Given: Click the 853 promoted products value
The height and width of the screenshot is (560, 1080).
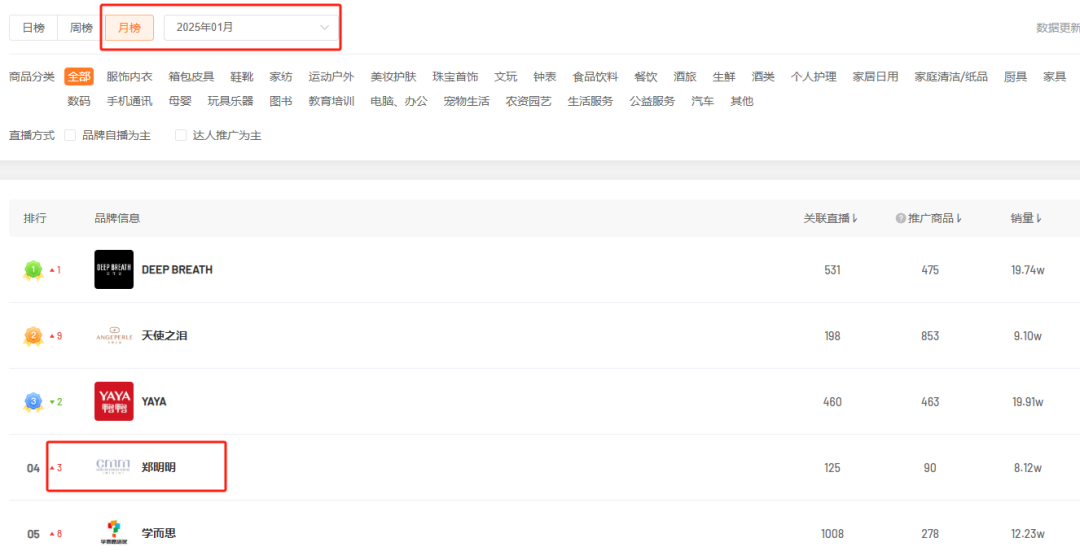Looking at the screenshot, I should 930,336.
